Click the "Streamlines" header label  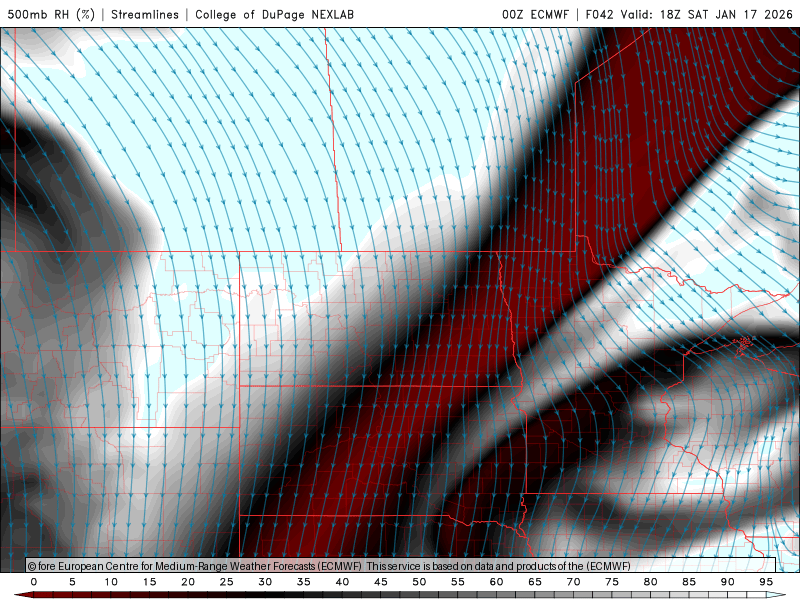point(145,14)
